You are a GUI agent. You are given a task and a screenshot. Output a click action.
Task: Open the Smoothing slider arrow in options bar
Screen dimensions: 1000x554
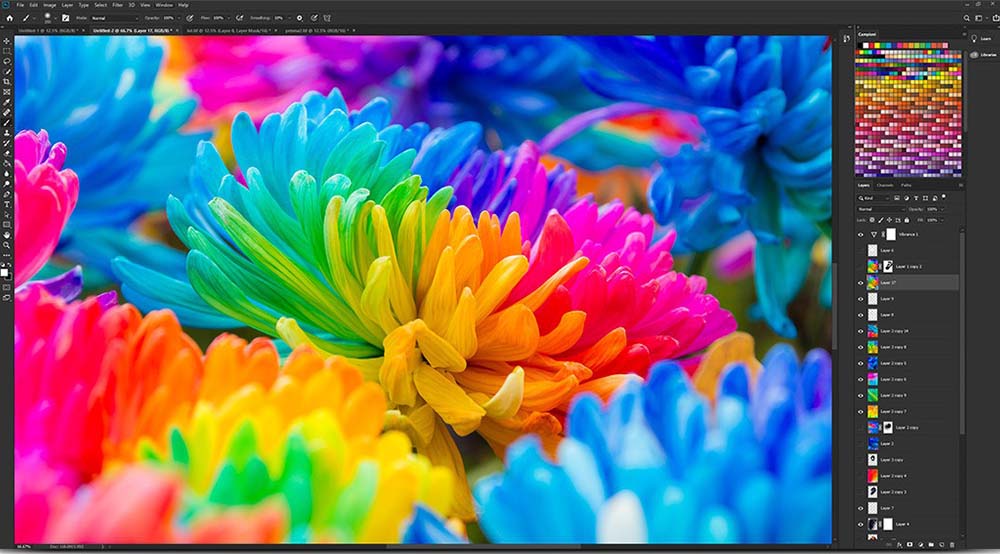coord(290,18)
